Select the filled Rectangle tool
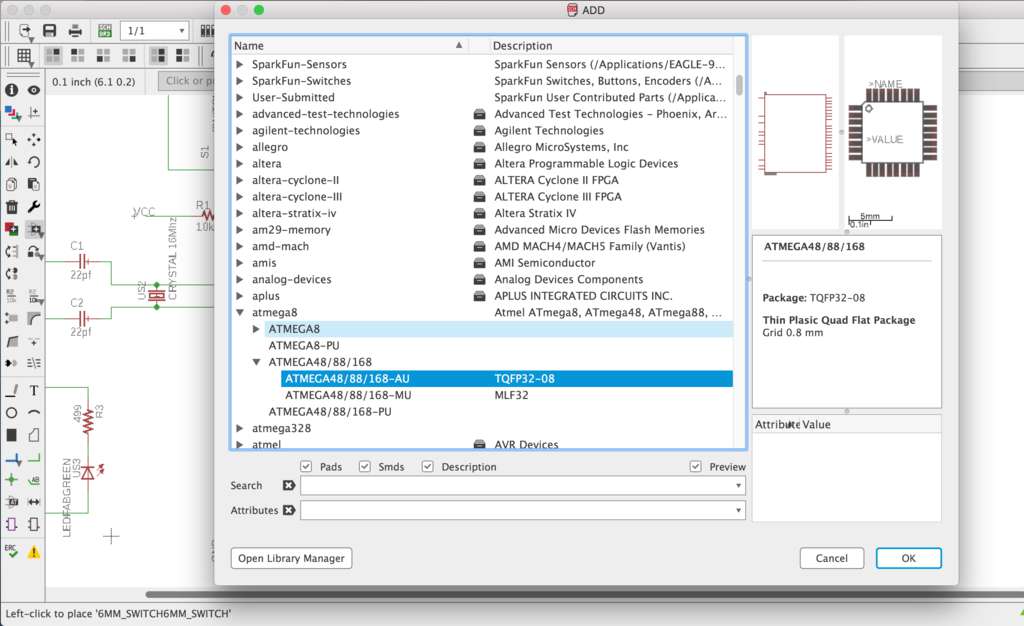 click(12, 435)
